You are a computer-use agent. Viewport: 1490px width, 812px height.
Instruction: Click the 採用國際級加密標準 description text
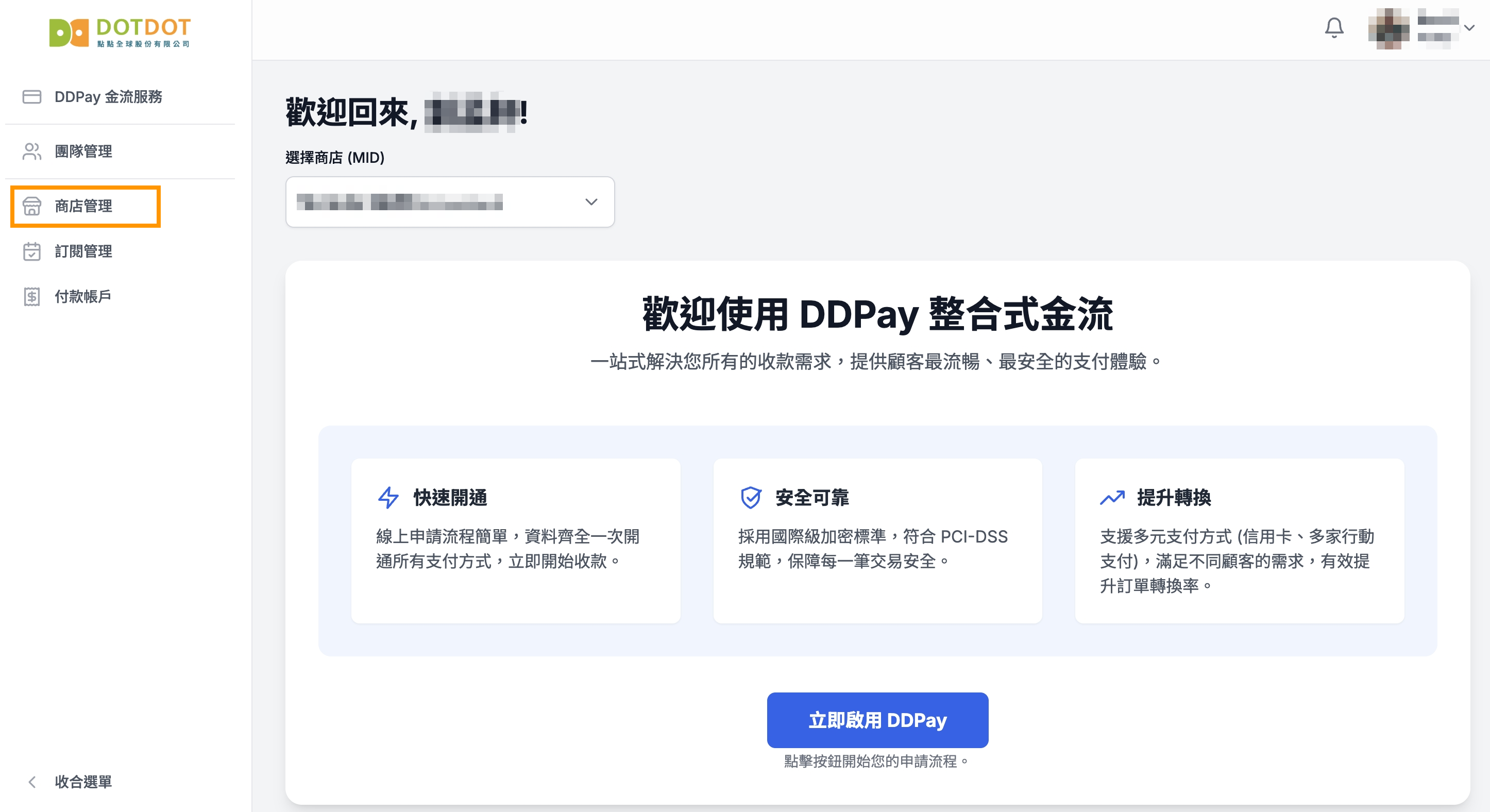873,548
